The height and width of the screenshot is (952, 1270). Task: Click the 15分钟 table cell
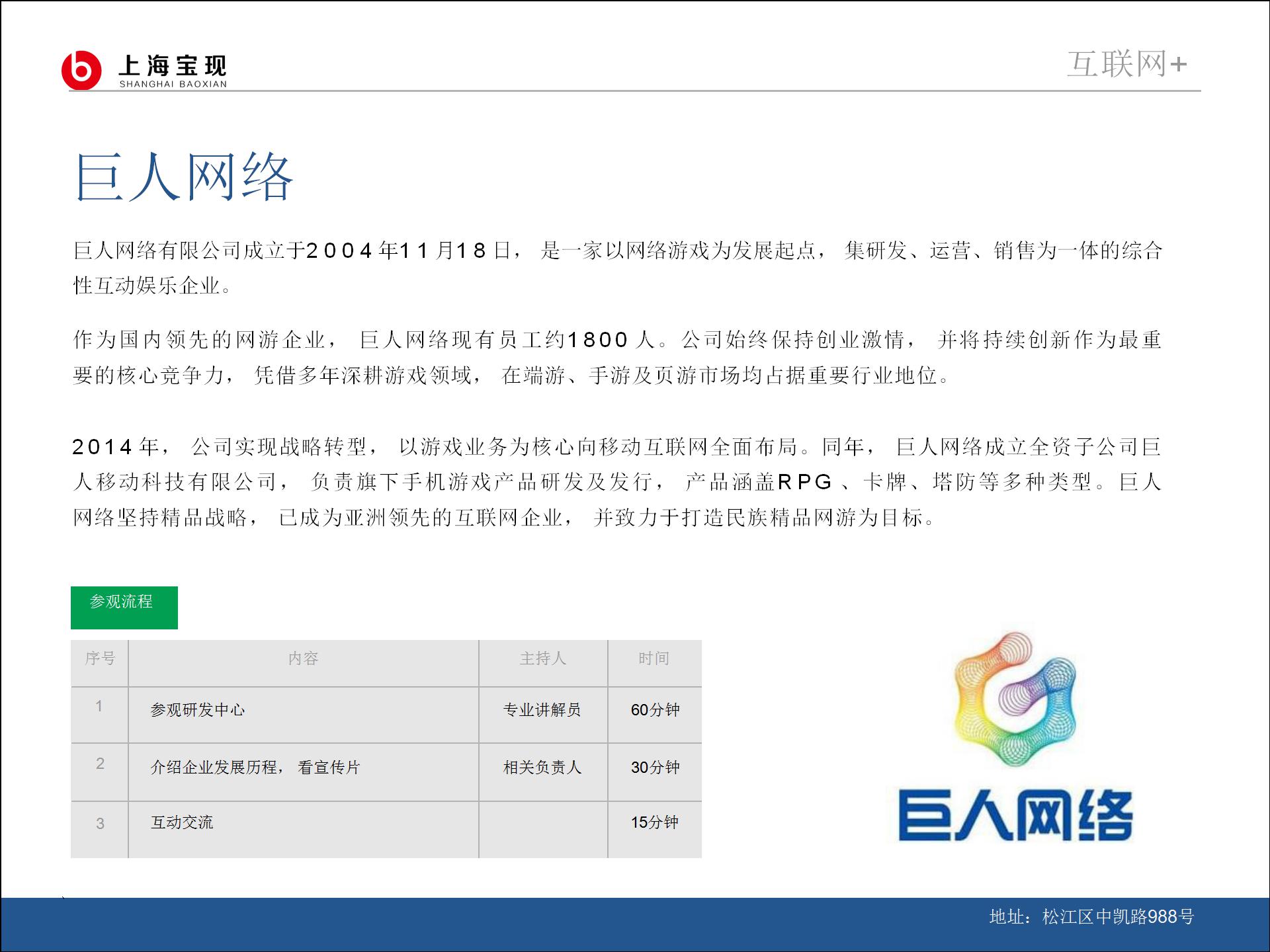pos(655,830)
